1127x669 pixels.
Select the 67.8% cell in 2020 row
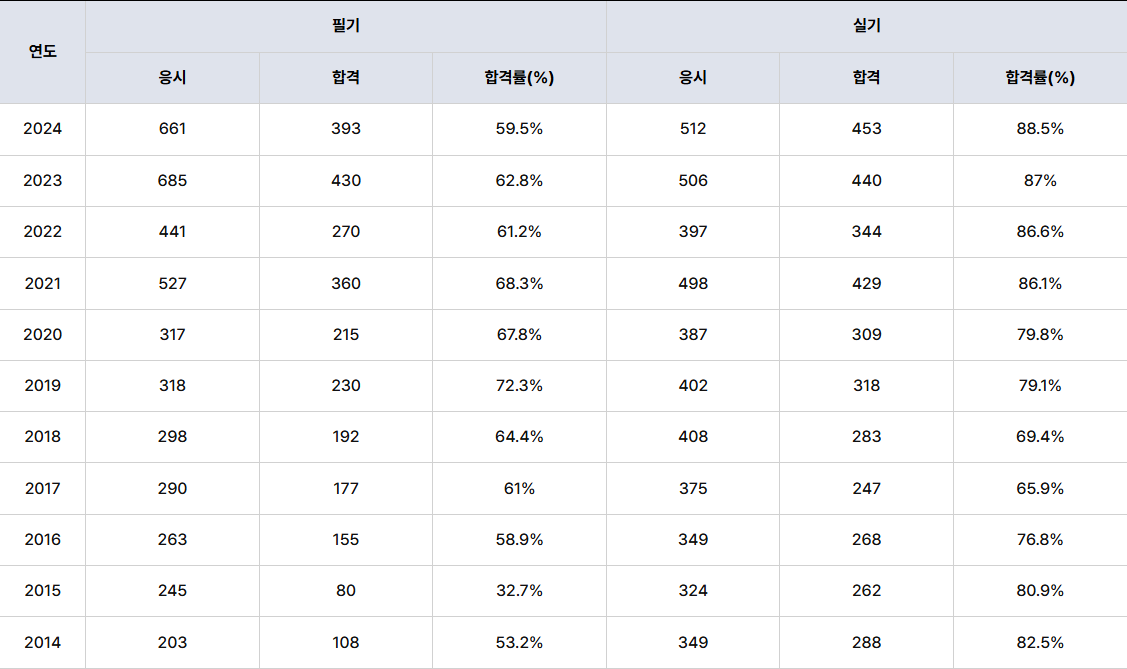coord(519,335)
